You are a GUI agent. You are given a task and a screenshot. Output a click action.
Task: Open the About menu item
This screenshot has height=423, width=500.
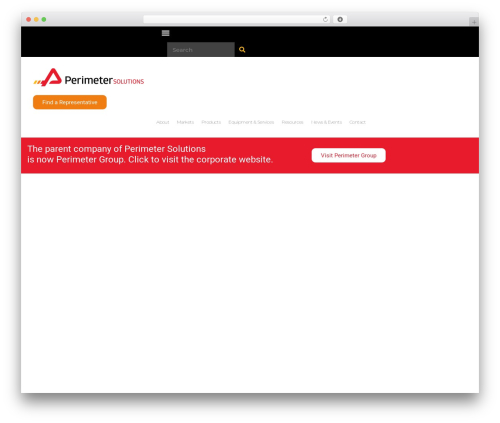[163, 122]
